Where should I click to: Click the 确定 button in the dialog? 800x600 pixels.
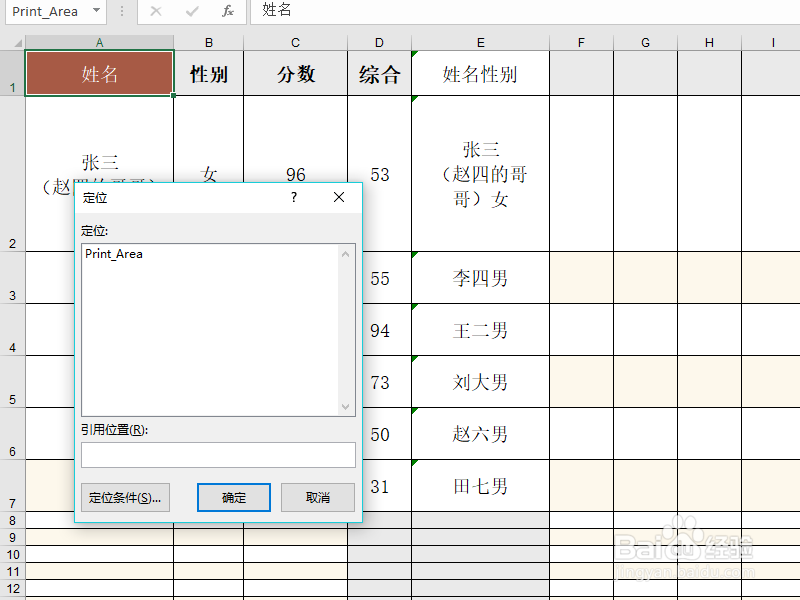pyautogui.click(x=233, y=497)
